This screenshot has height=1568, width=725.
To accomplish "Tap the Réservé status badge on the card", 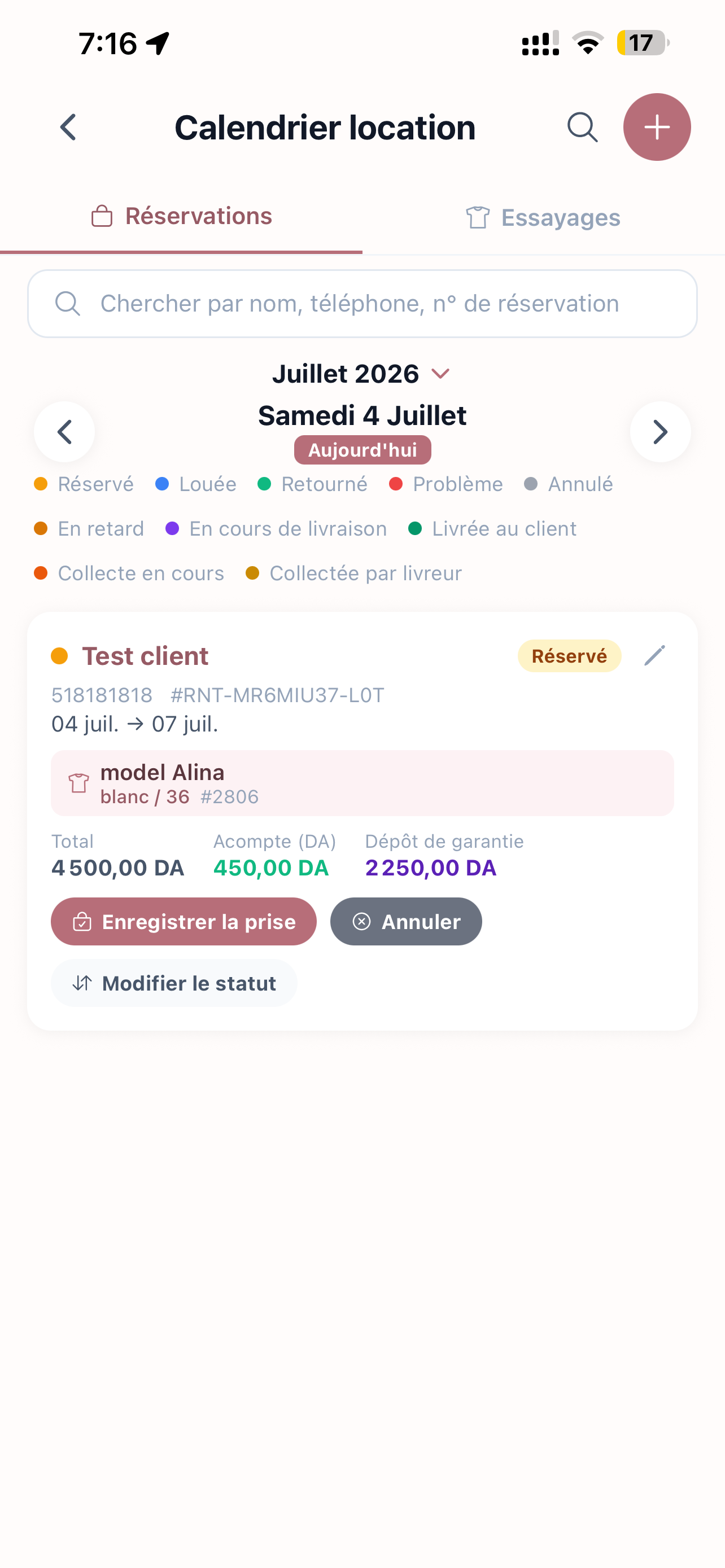I will (x=569, y=655).
